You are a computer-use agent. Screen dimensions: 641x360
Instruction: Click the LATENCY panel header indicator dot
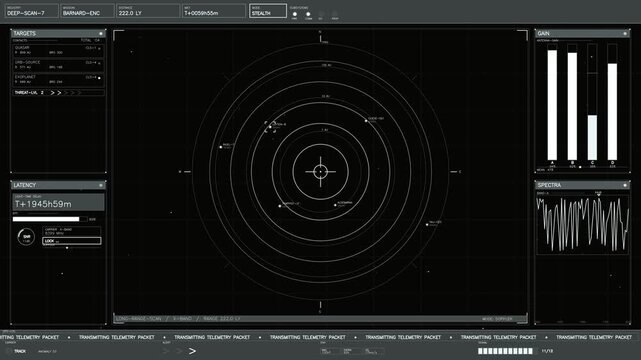pos(101,186)
